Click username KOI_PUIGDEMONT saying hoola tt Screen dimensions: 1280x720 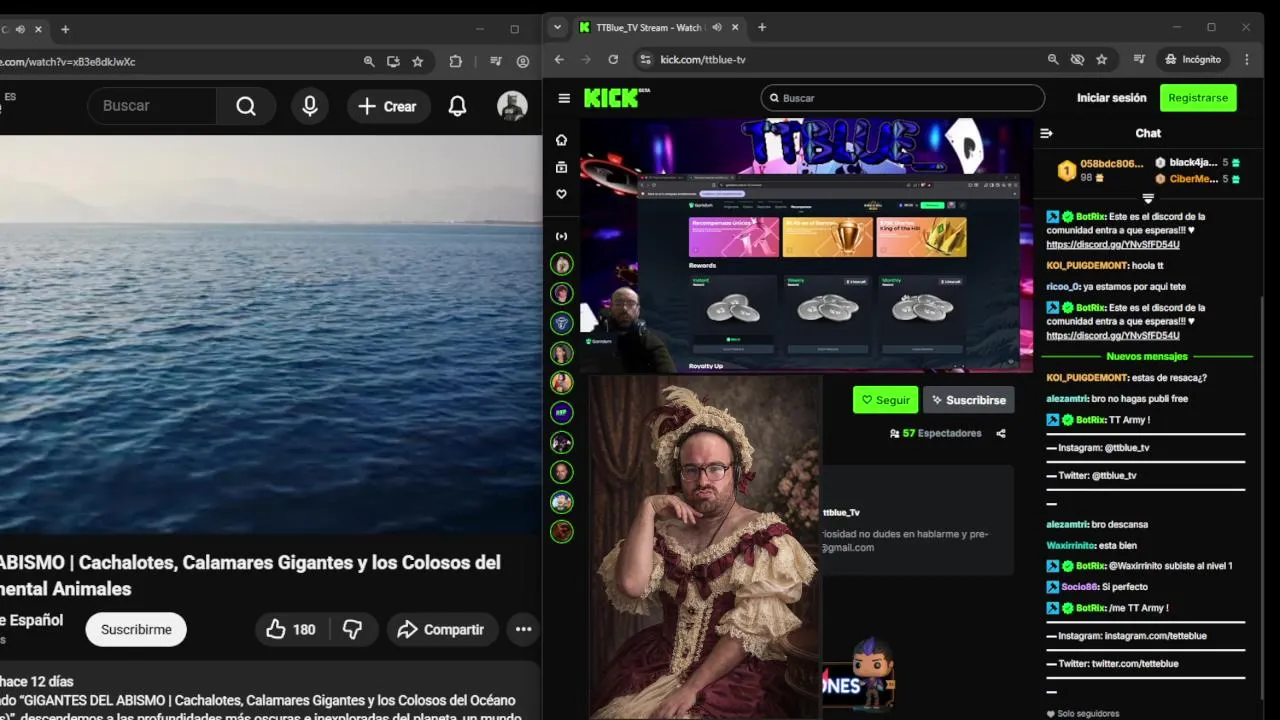point(1087,265)
